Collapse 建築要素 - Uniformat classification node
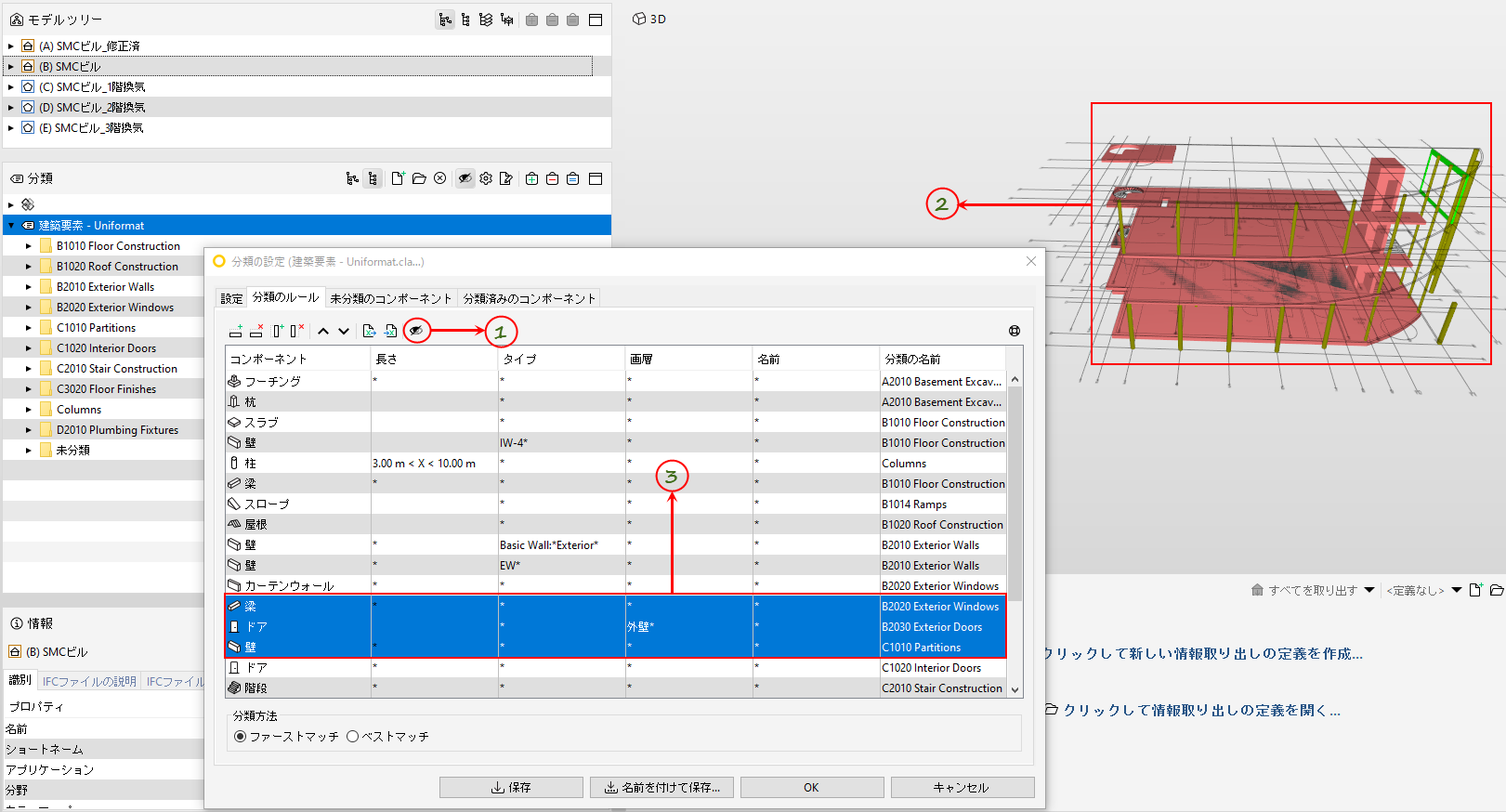Image resolution: width=1506 pixels, height=812 pixels. click(10, 226)
